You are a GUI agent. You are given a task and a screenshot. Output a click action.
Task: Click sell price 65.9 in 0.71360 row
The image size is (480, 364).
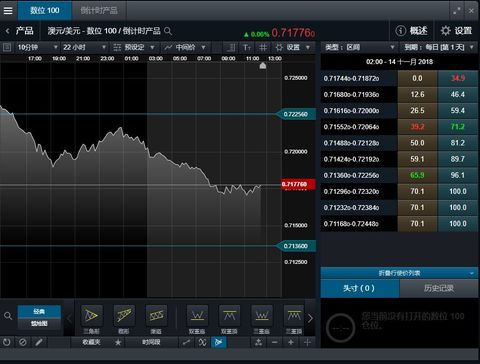[417, 175]
